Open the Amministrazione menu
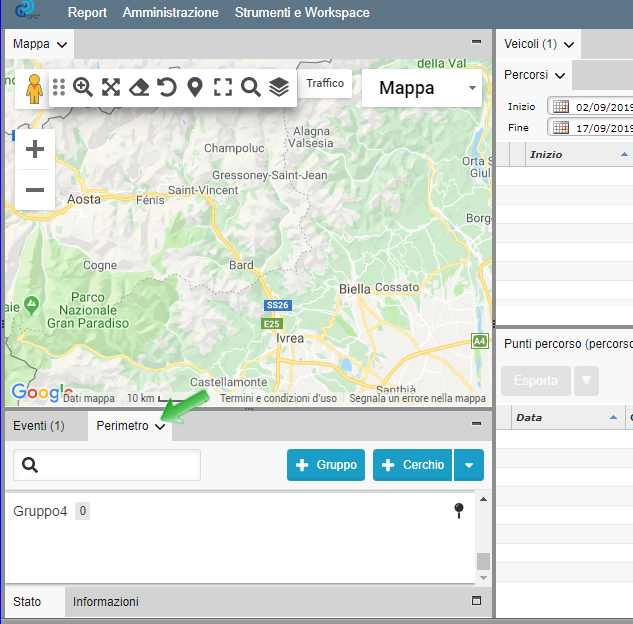The width and height of the screenshot is (633, 624). pyautogui.click(x=170, y=13)
